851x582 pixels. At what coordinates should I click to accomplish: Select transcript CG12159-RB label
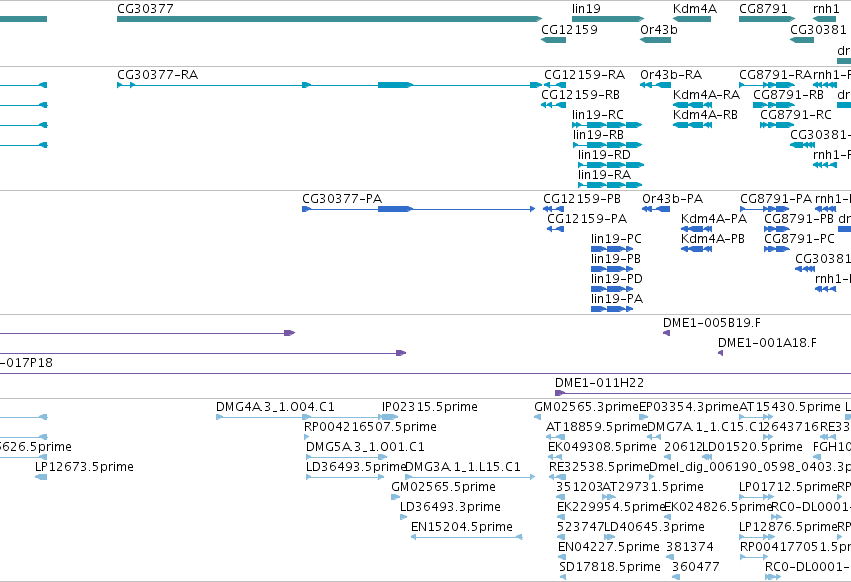tap(580, 94)
